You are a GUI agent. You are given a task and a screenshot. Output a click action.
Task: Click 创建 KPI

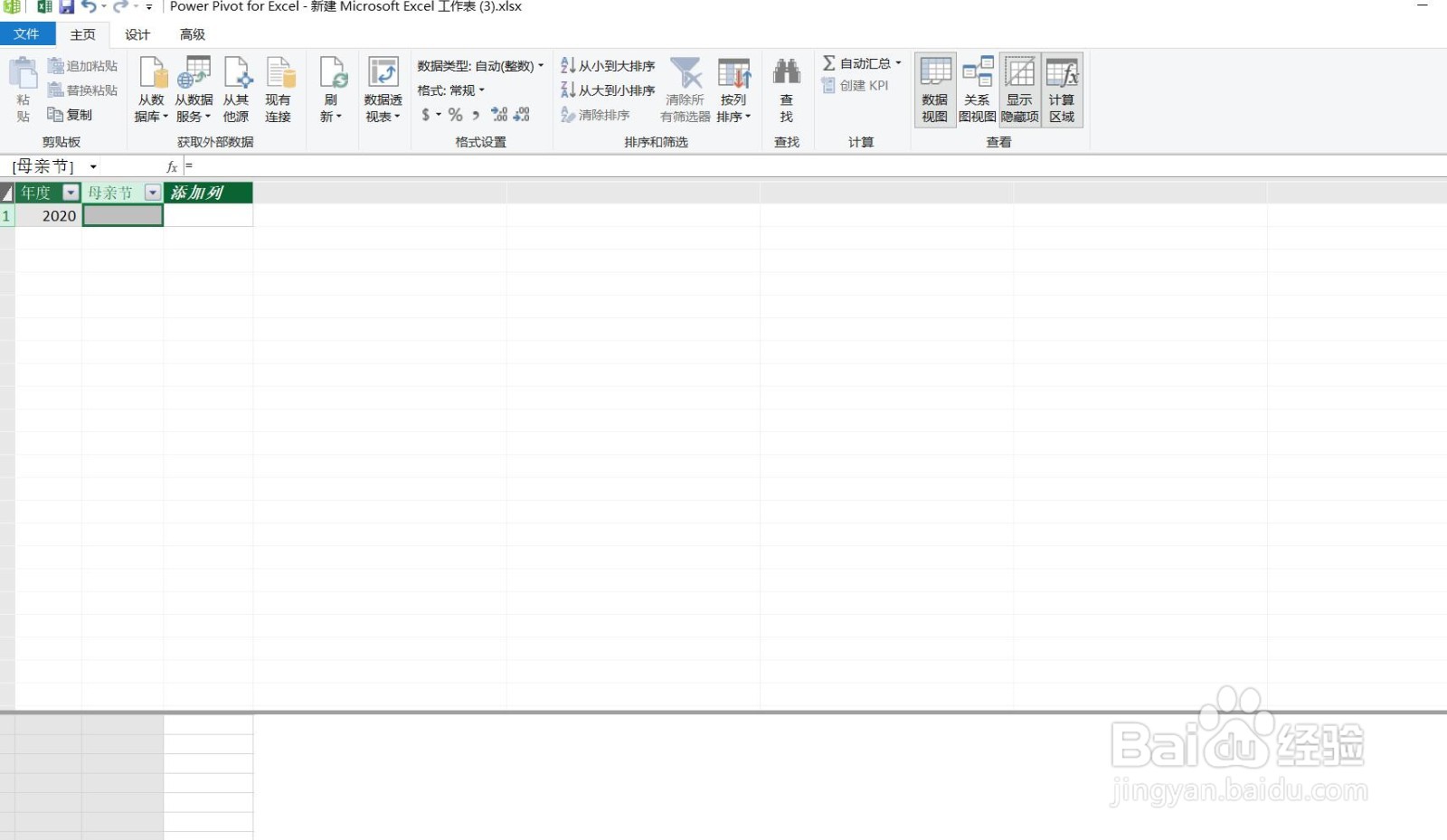click(855, 86)
